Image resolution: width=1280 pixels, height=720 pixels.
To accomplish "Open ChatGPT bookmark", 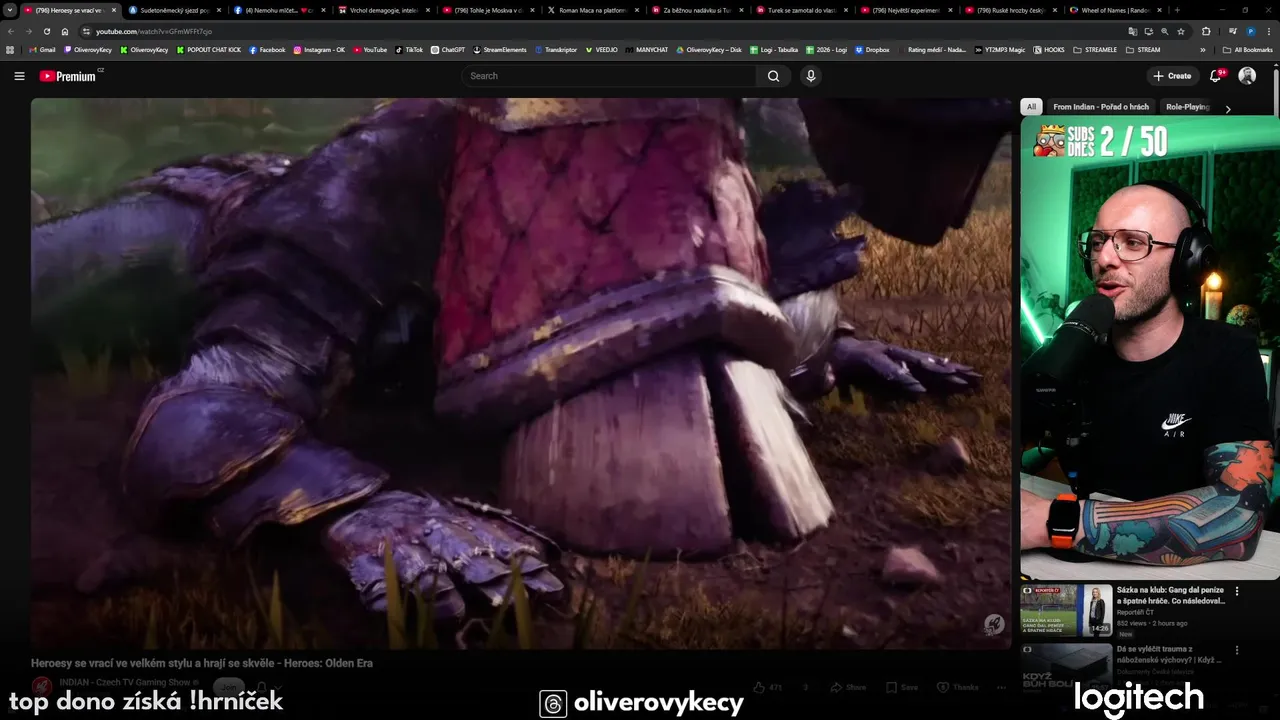I will [448, 49].
